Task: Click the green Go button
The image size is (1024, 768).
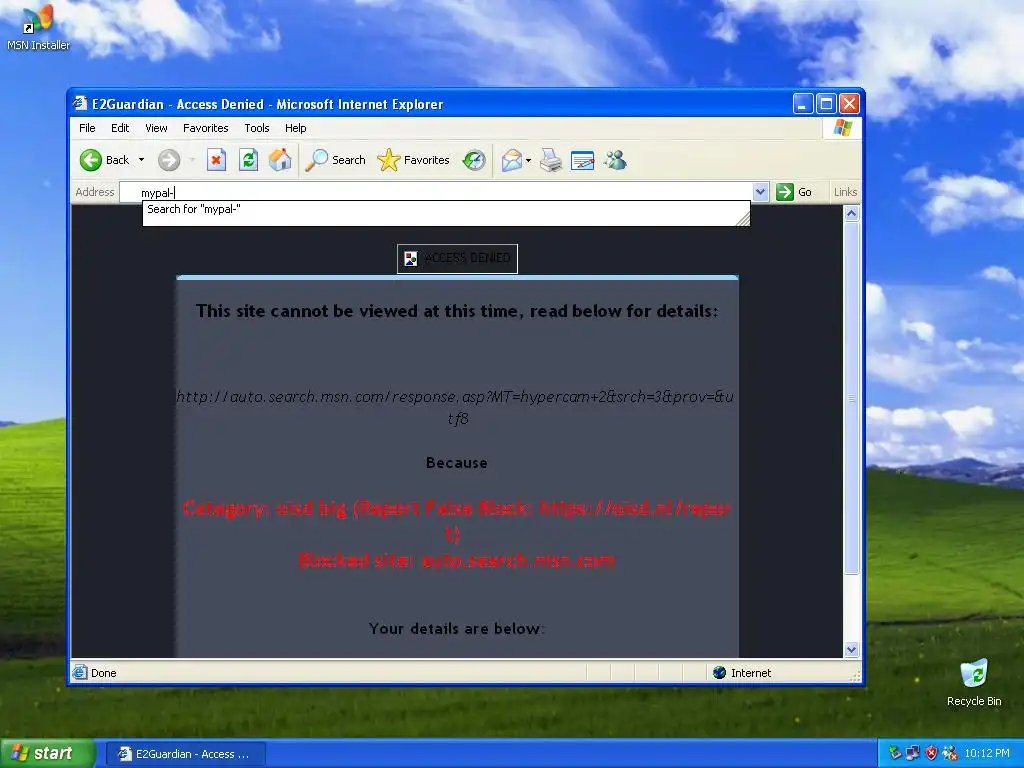Action: click(794, 192)
